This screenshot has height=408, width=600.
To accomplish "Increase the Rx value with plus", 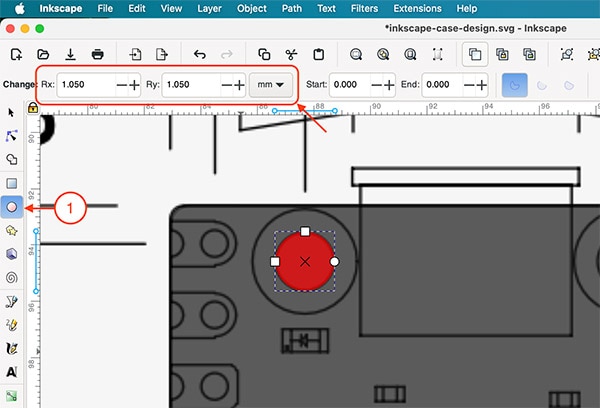I will click(135, 86).
